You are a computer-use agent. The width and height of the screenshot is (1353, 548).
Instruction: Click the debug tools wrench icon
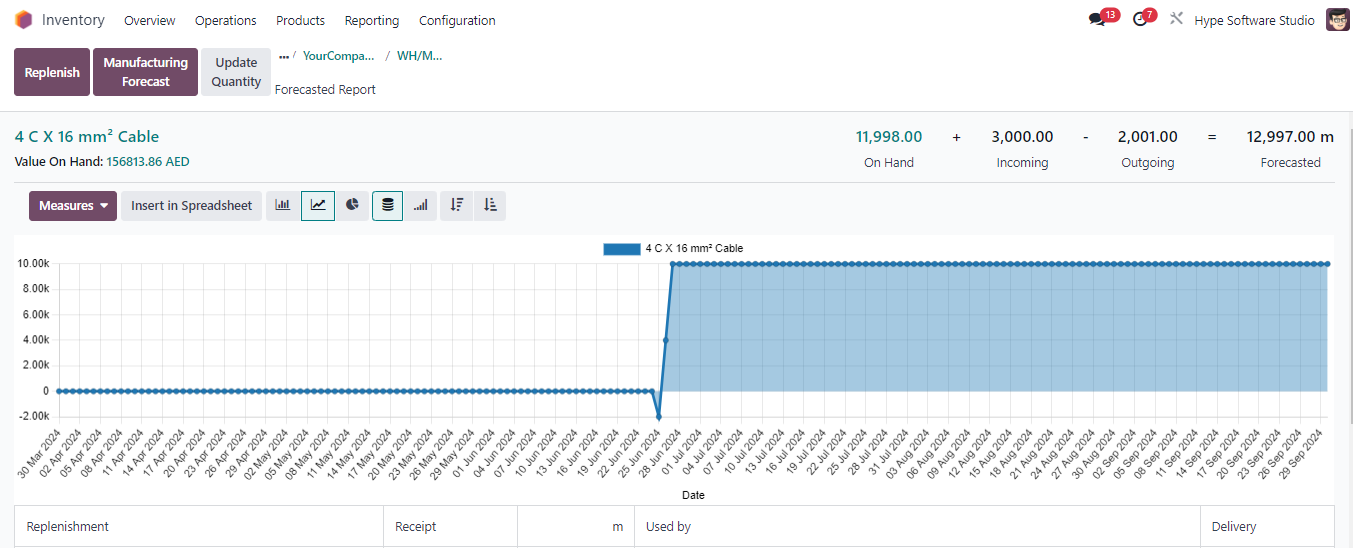tap(1176, 20)
